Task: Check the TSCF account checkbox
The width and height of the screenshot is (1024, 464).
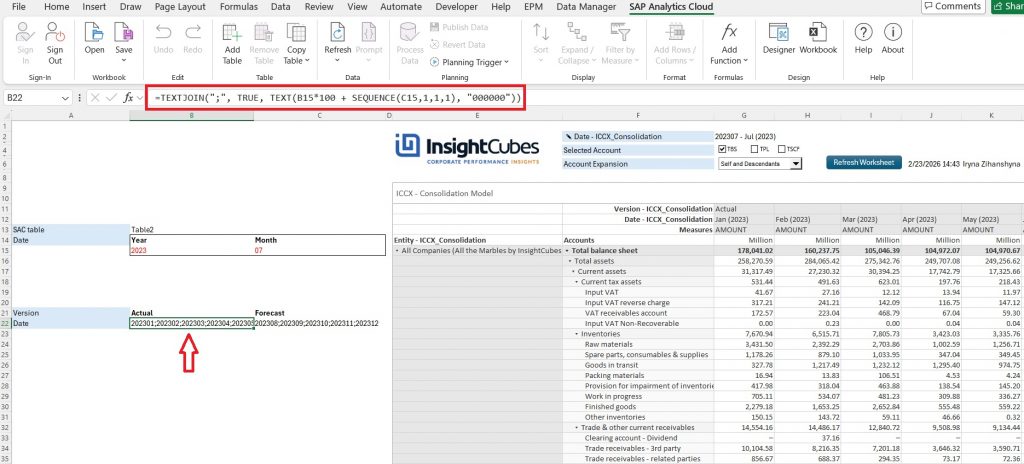Action: tap(782, 150)
